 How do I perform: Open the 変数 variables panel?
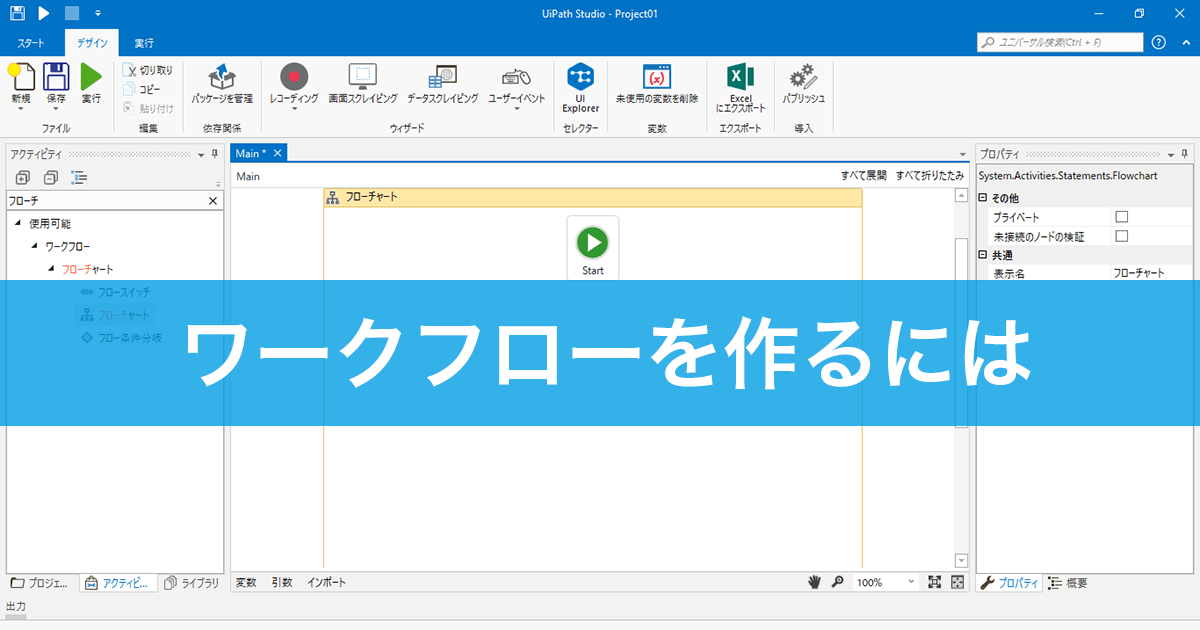click(246, 582)
